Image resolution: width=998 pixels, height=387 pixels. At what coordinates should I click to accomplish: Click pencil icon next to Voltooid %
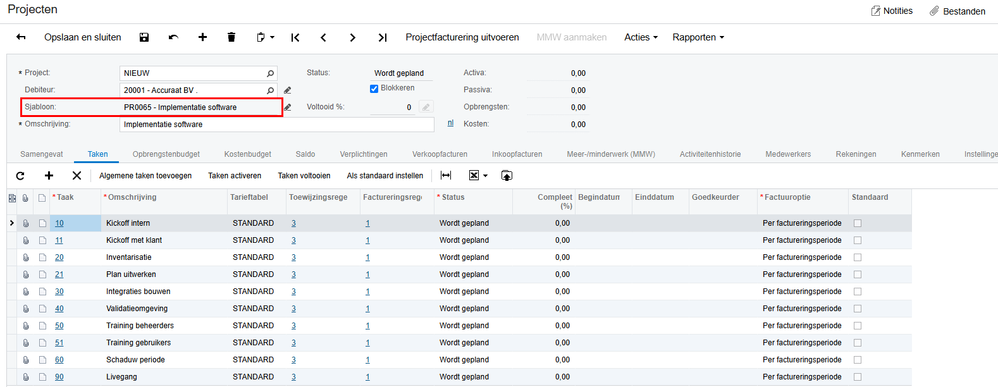(x=426, y=108)
